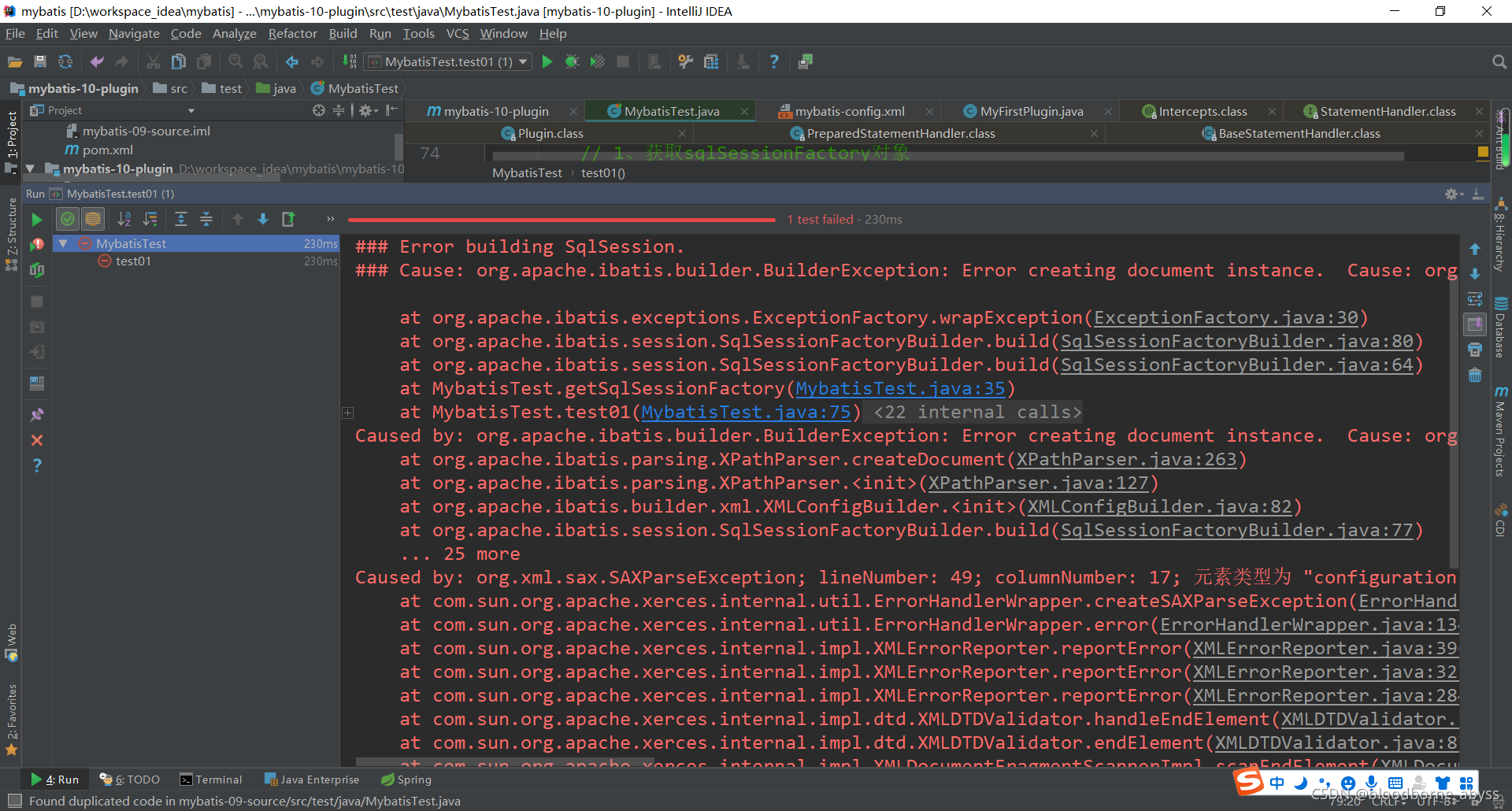Viewport: 1512px width, 811px height.
Task: Save all files using the save icon
Action: (x=40, y=61)
